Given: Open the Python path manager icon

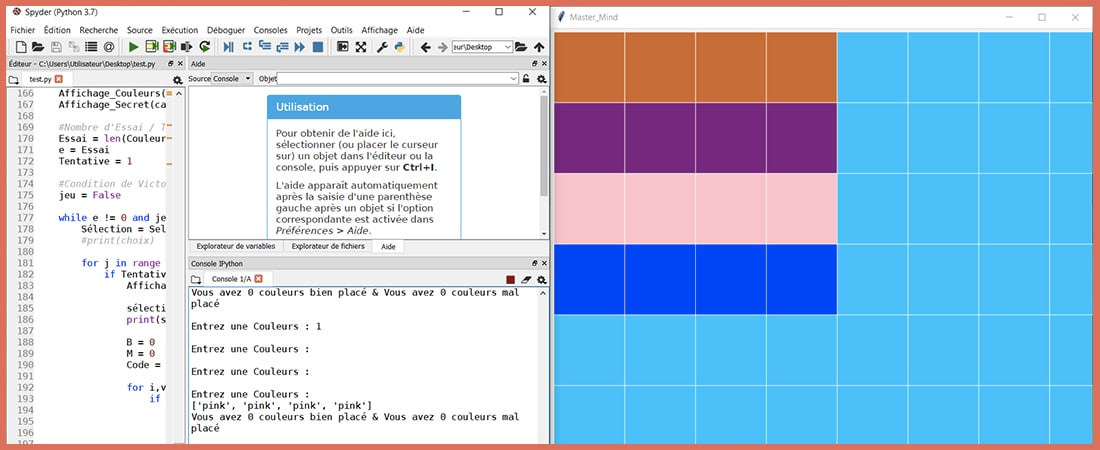Looking at the screenshot, I should 399,47.
